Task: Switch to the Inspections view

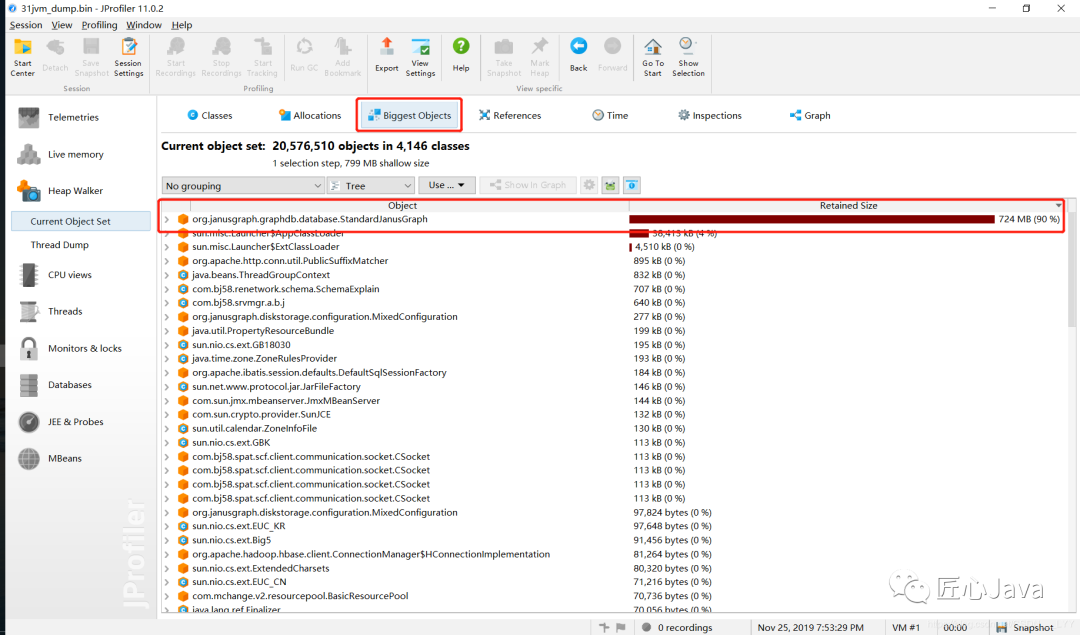Action: [710, 115]
